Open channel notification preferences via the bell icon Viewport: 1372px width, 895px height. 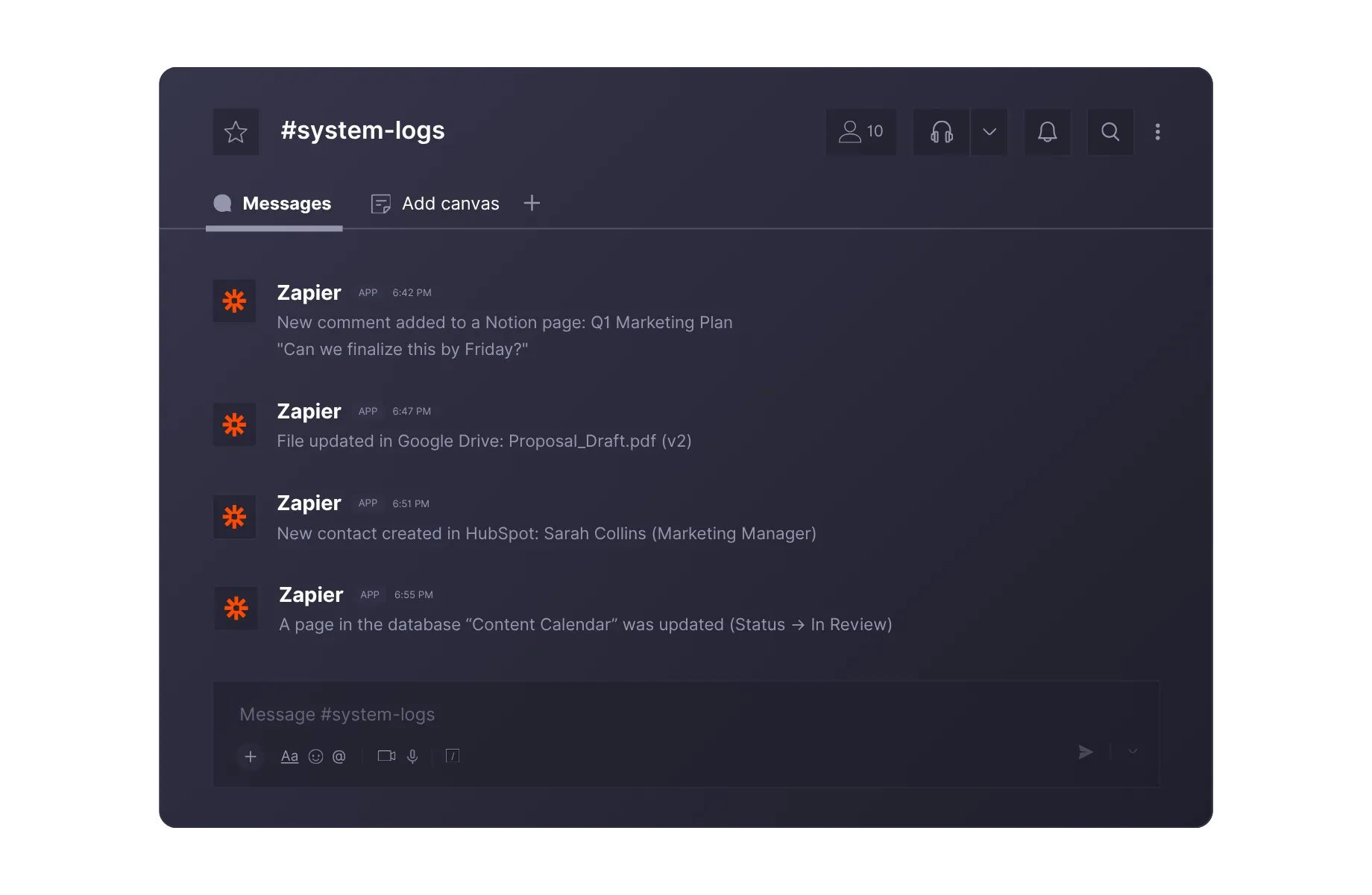[x=1047, y=132]
